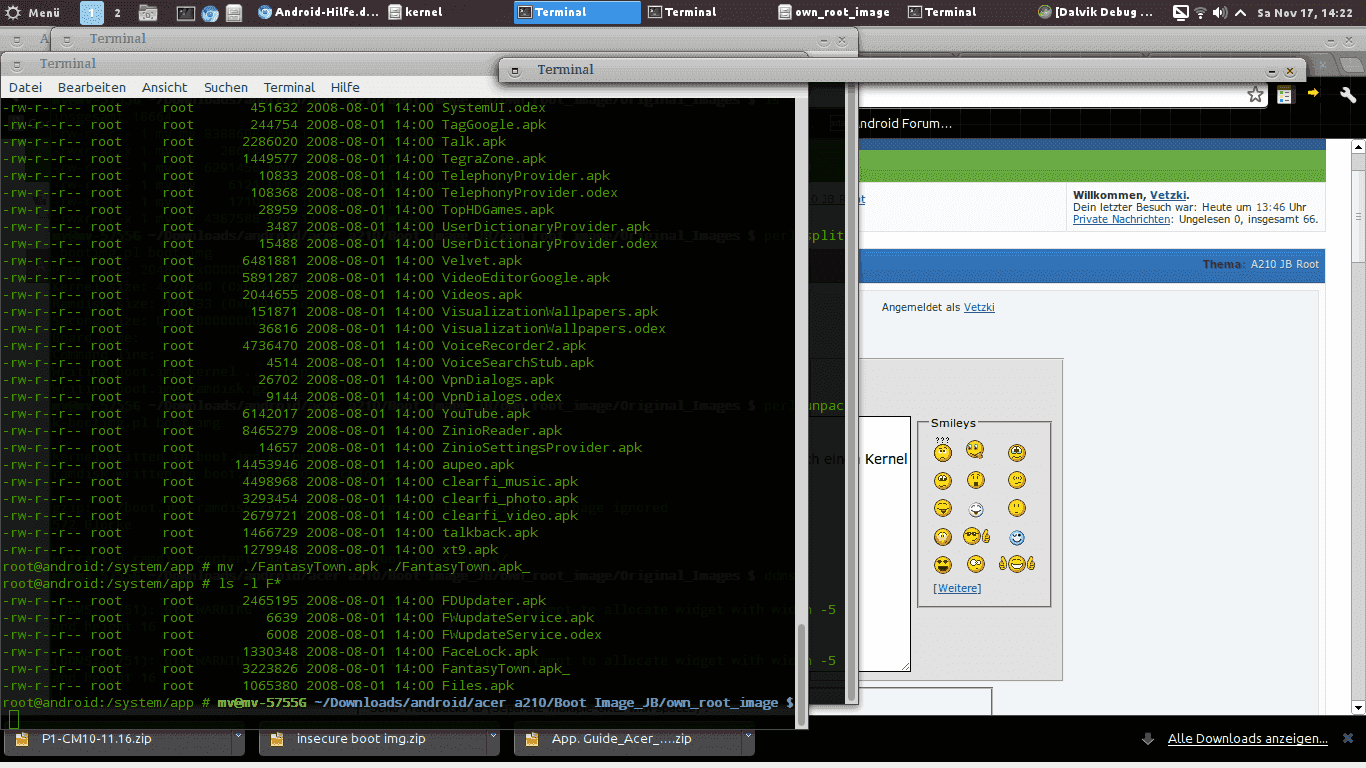Insert the crying smiley, right of the top row

[1017, 453]
